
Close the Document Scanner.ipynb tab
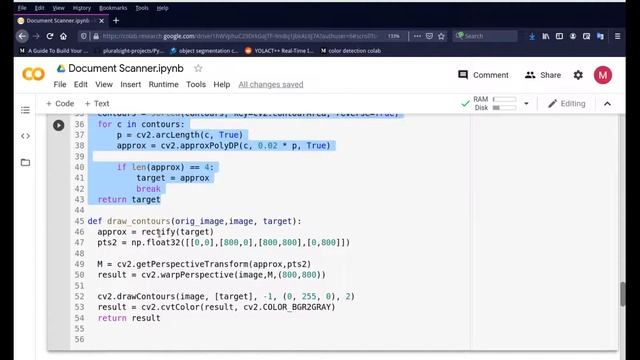pos(101,20)
